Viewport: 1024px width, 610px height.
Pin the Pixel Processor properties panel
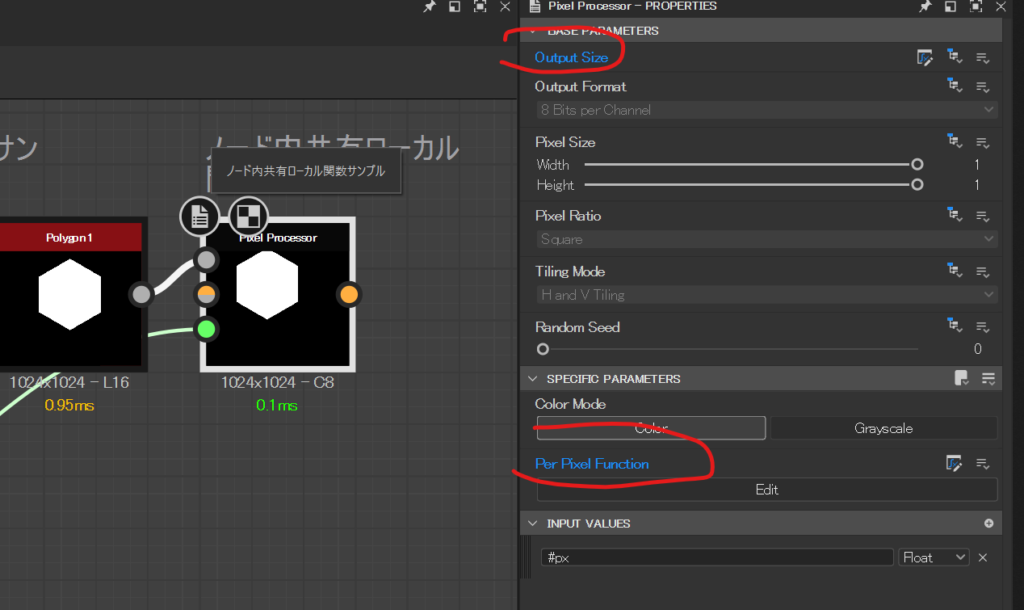tap(926, 7)
